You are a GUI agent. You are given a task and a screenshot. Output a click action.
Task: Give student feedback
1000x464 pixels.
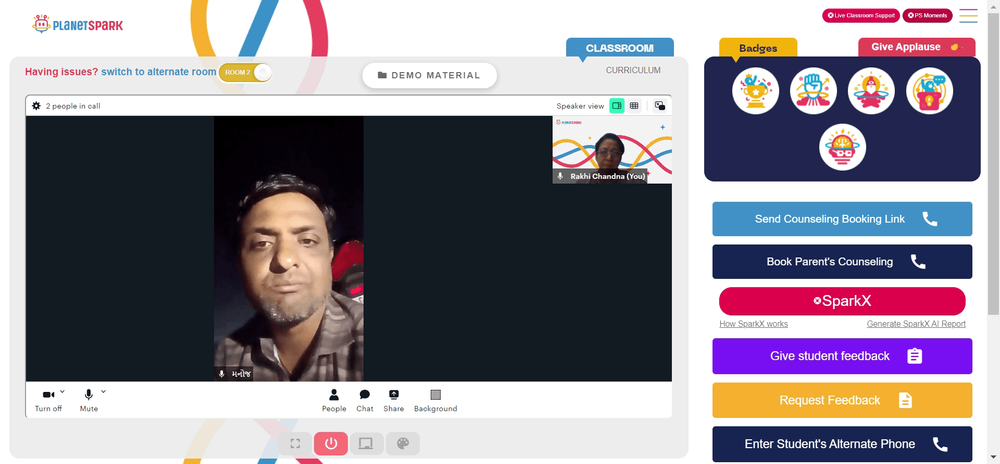click(842, 356)
